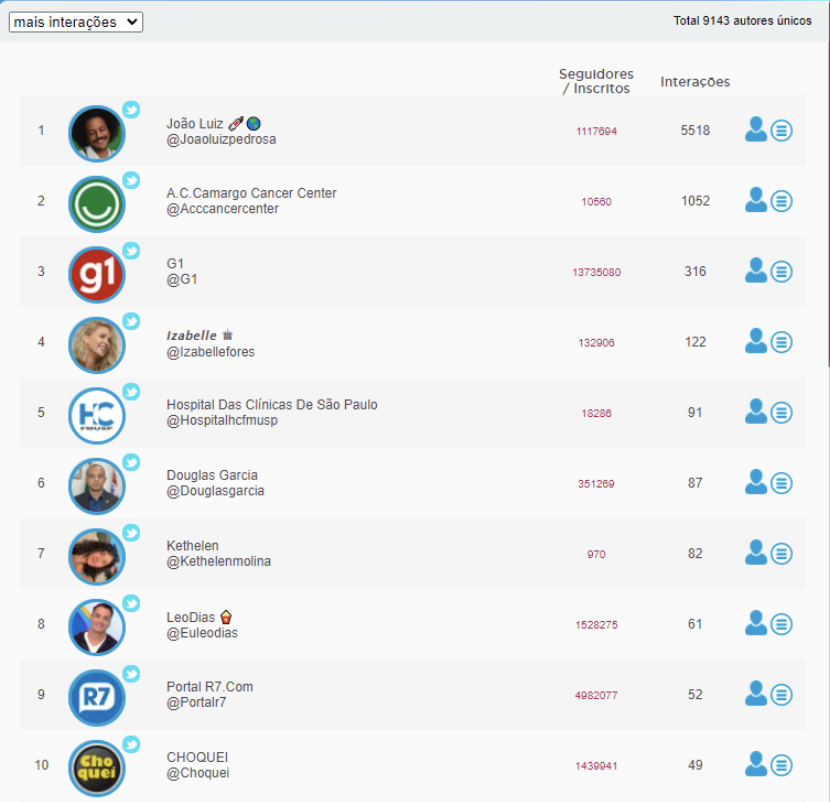This screenshot has width=830, height=802.
Task: Open profile icon for Izabelle
Action: (x=755, y=341)
